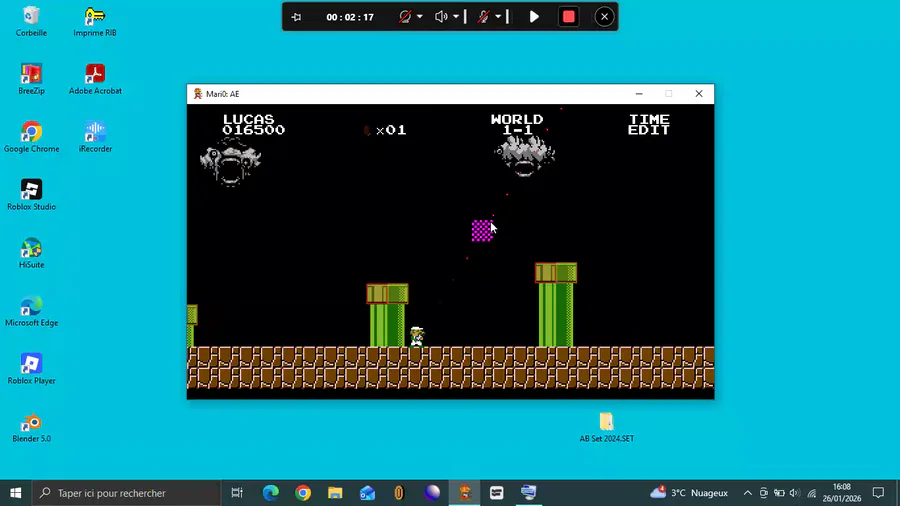Select the Google Chrome desktop shortcut
The image size is (900, 506).
pyautogui.click(x=31, y=138)
